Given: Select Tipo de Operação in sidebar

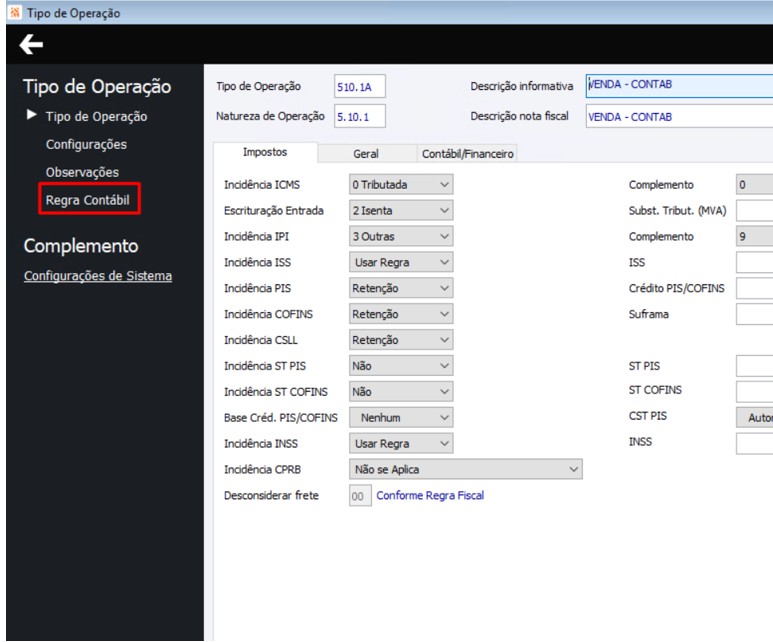Looking at the screenshot, I should (x=96, y=116).
